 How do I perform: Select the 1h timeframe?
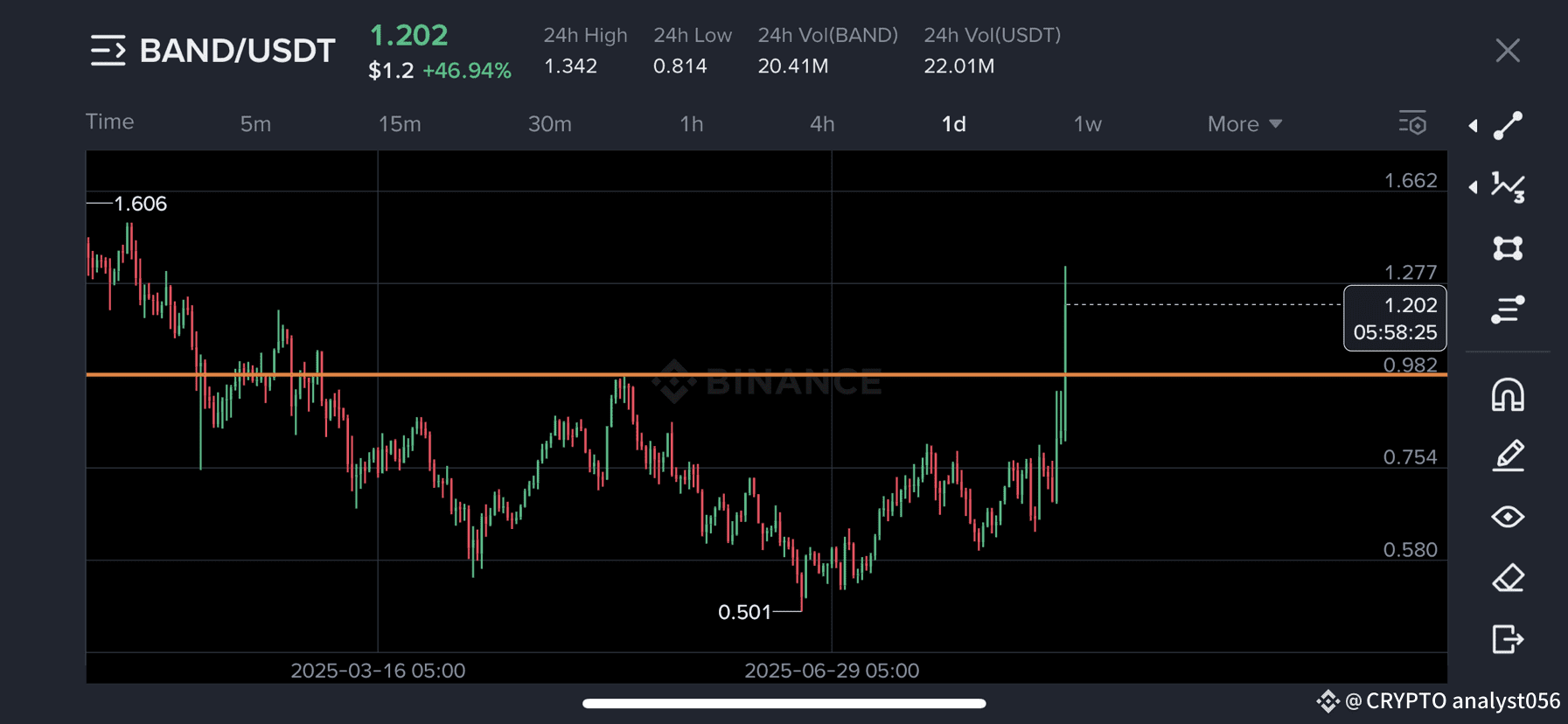[x=692, y=124]
